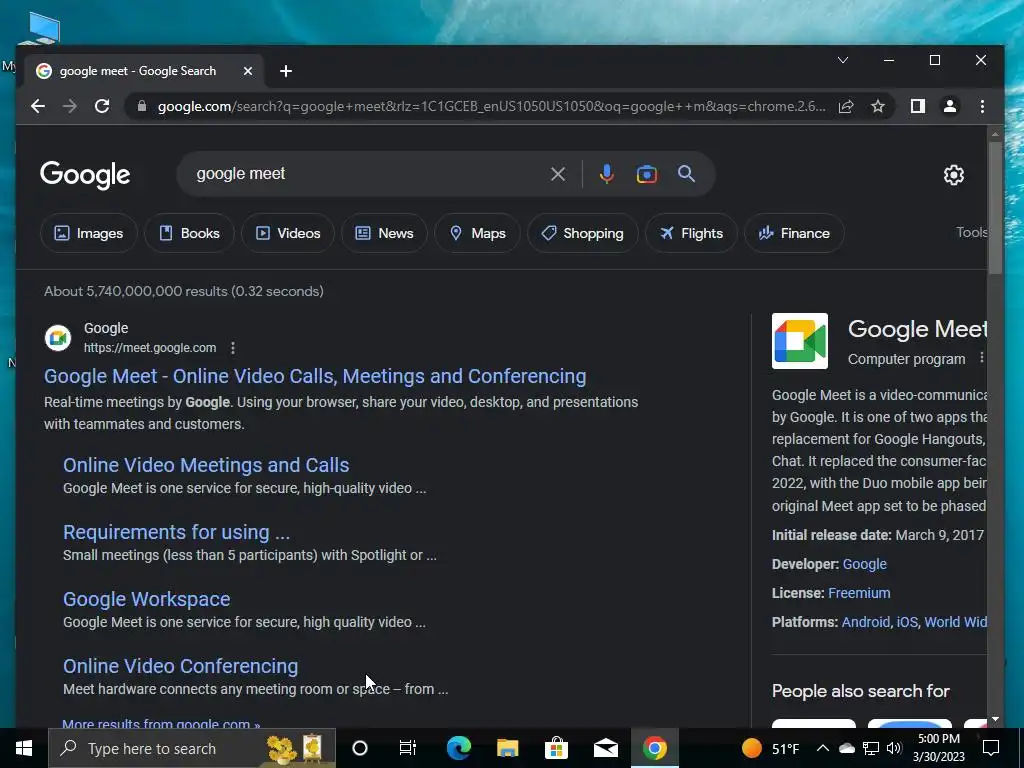Open network settings from system tray
The image size is (1024, 768).
871,748
